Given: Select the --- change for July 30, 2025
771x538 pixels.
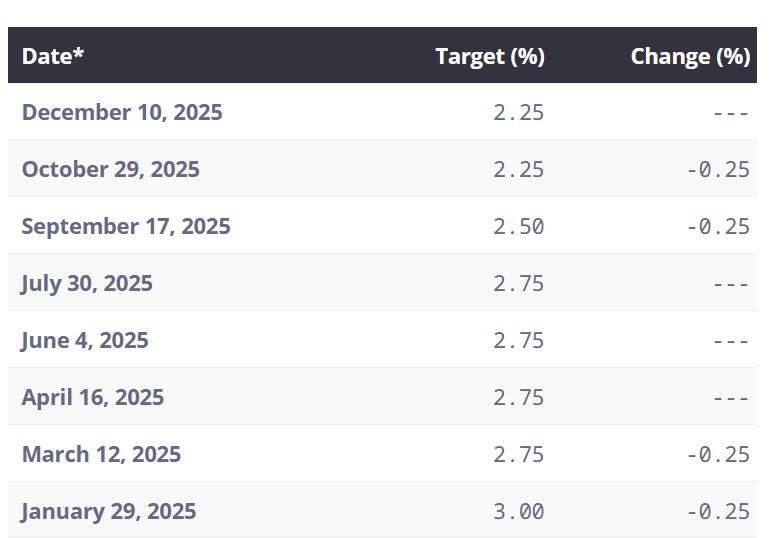Looking at the screenshot, I should coord(731,284).
